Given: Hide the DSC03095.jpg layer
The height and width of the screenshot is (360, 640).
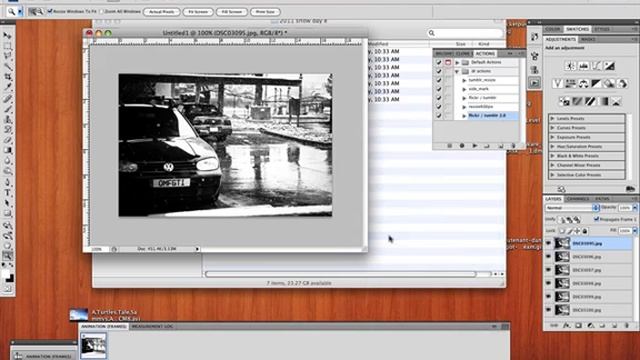Looking at the screenshot, I should (549, 243).
